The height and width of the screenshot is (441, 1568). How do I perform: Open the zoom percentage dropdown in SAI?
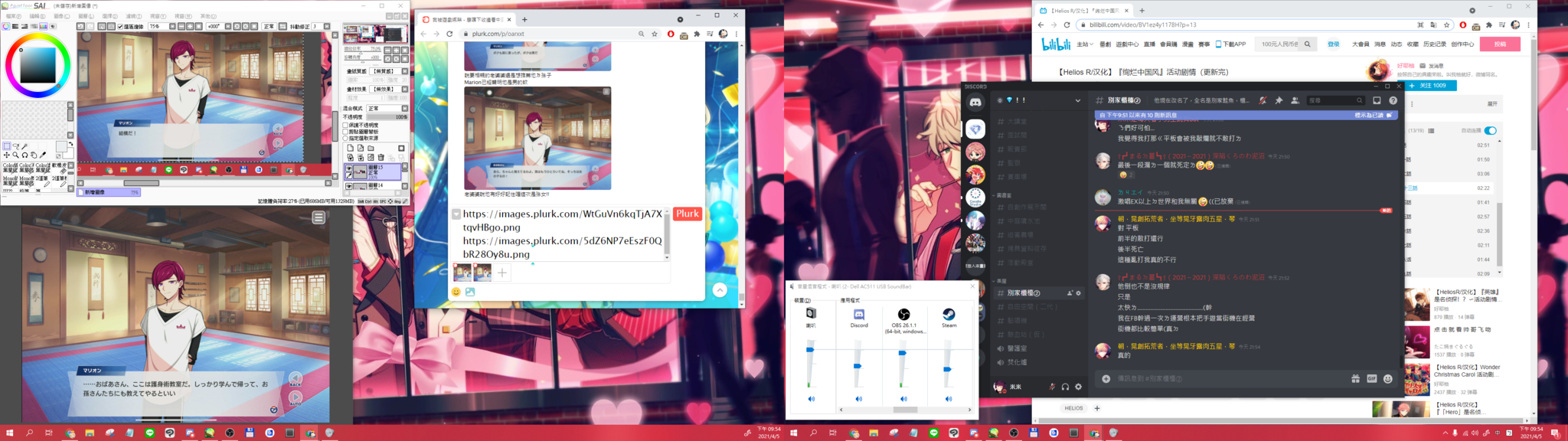point(172,26)
